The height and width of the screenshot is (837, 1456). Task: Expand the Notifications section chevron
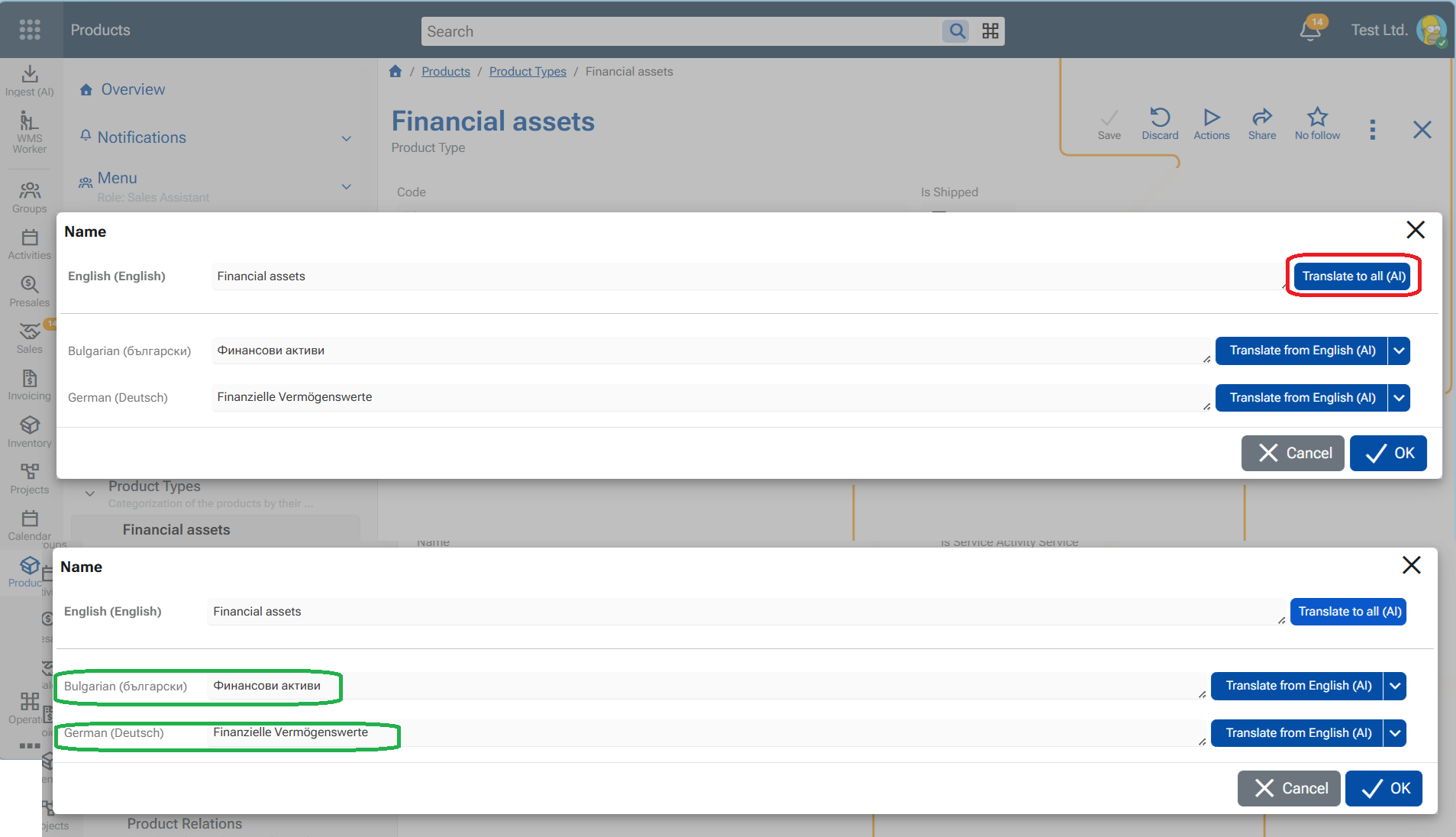click(347, 138)
